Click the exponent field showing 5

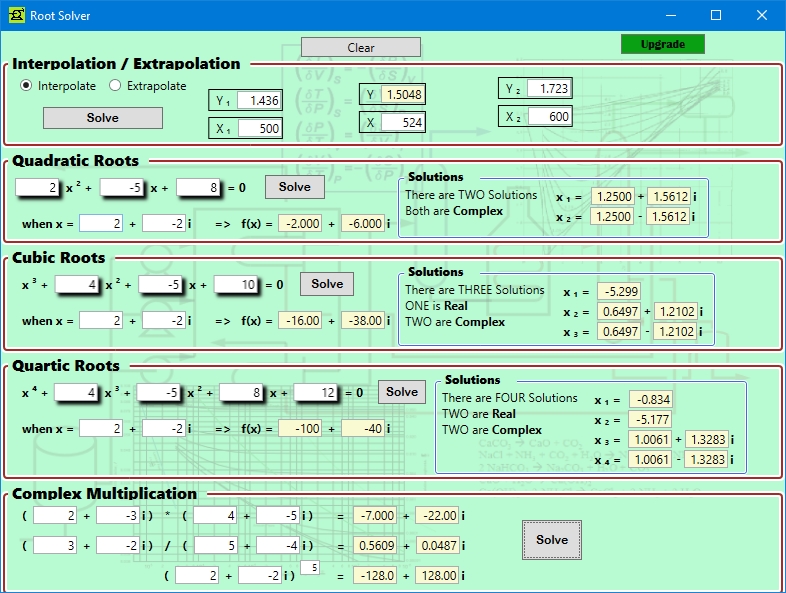(x=310, y=568)
